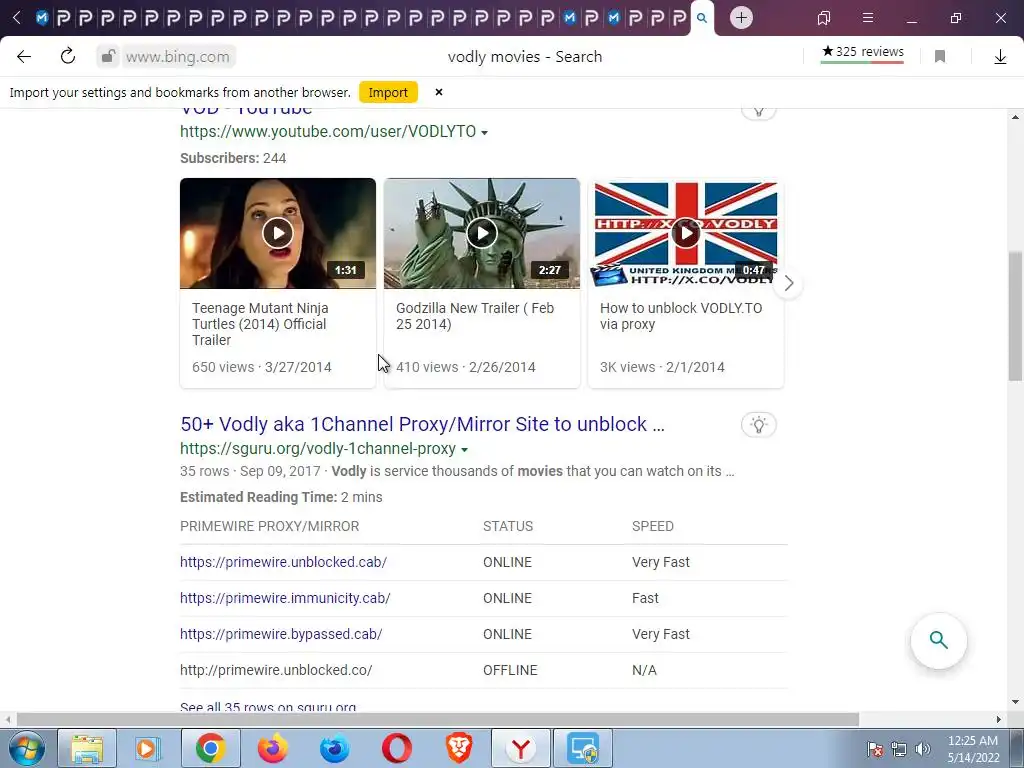Open https://primewire.bypassed.cab/ link
The image size is (1024, 768).
click(281, 634)
